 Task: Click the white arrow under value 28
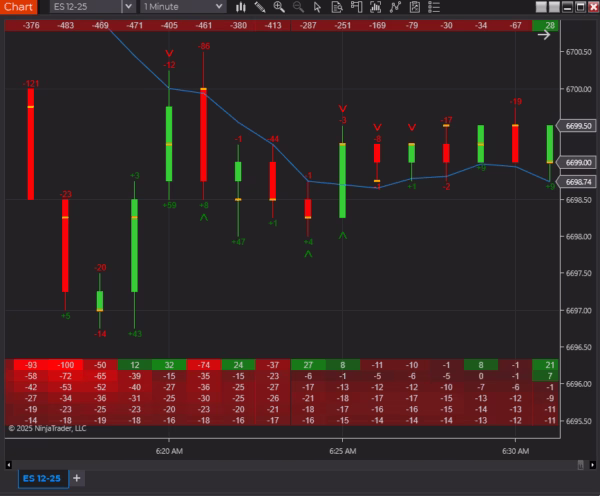coord(544,35)
